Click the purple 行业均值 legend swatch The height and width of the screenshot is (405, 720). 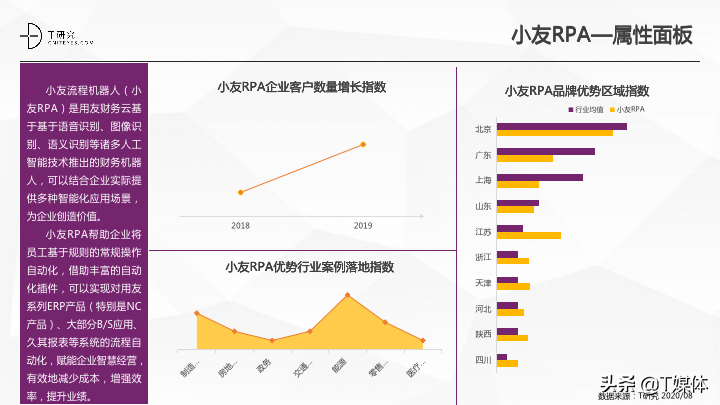click(x=571, y=109)
